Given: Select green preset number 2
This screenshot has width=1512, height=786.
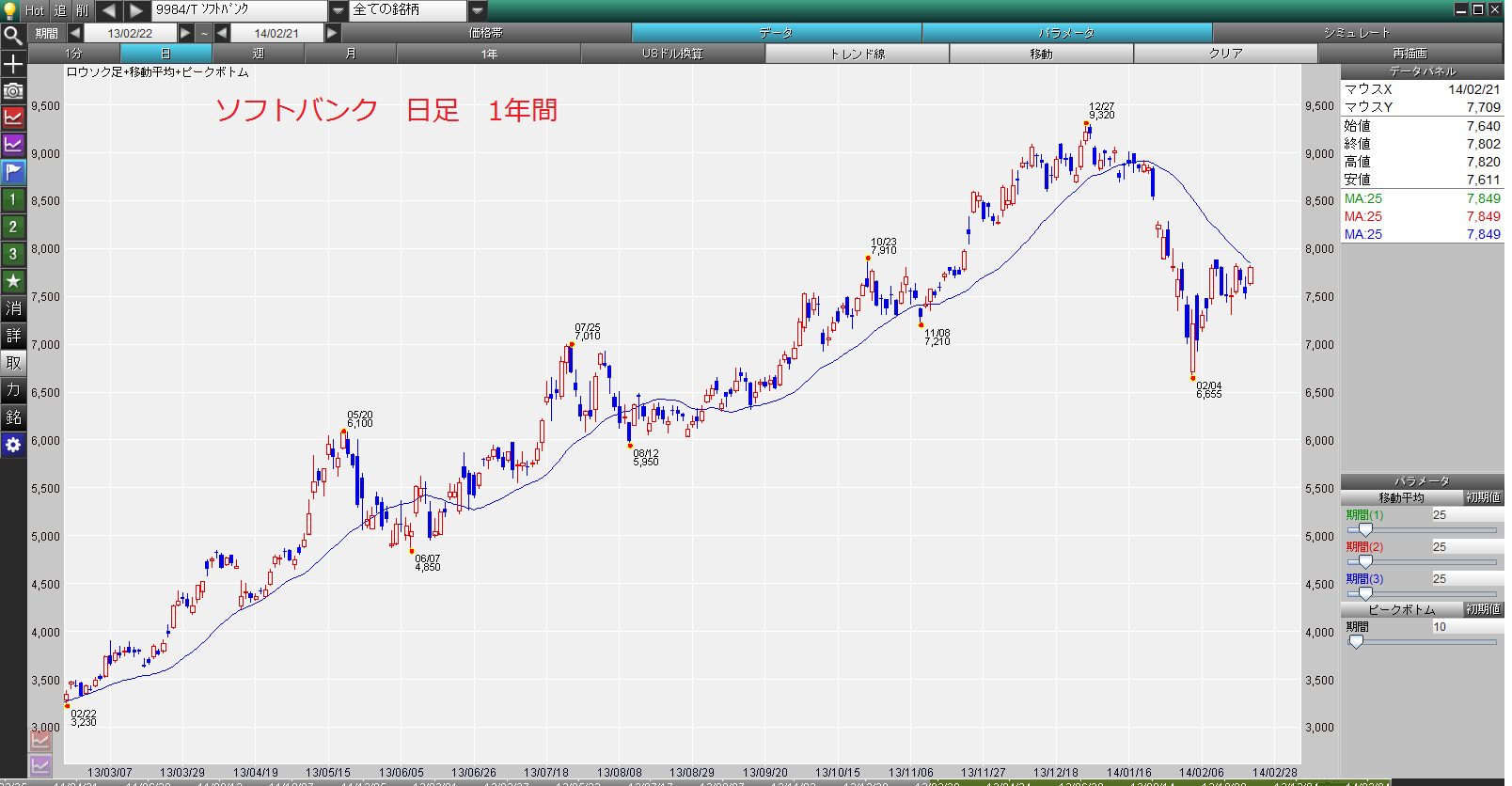Looking at the screenshot, I should (x=13, y=227).
